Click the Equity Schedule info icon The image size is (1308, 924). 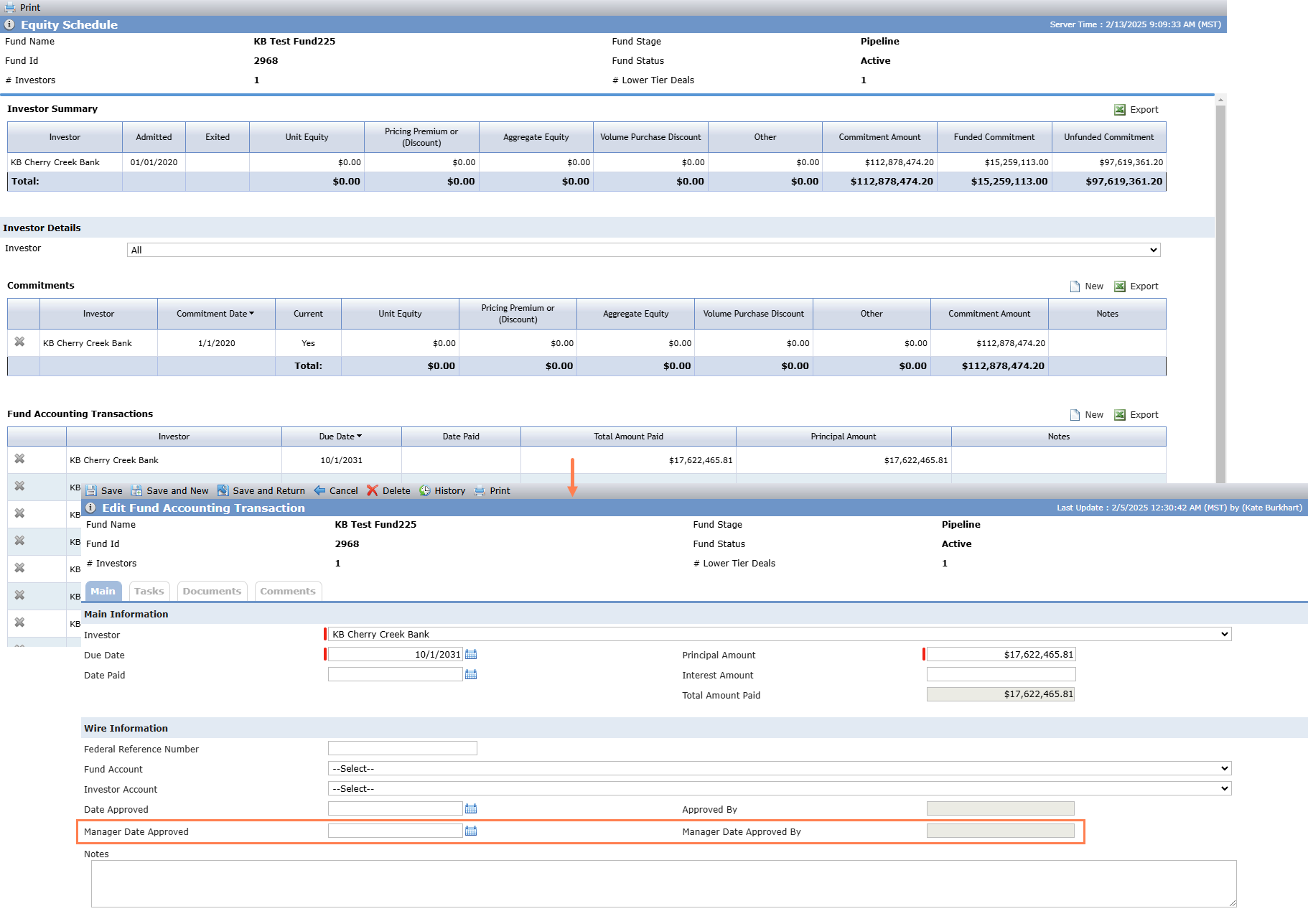pyautogui.click(x=9, y=24)
